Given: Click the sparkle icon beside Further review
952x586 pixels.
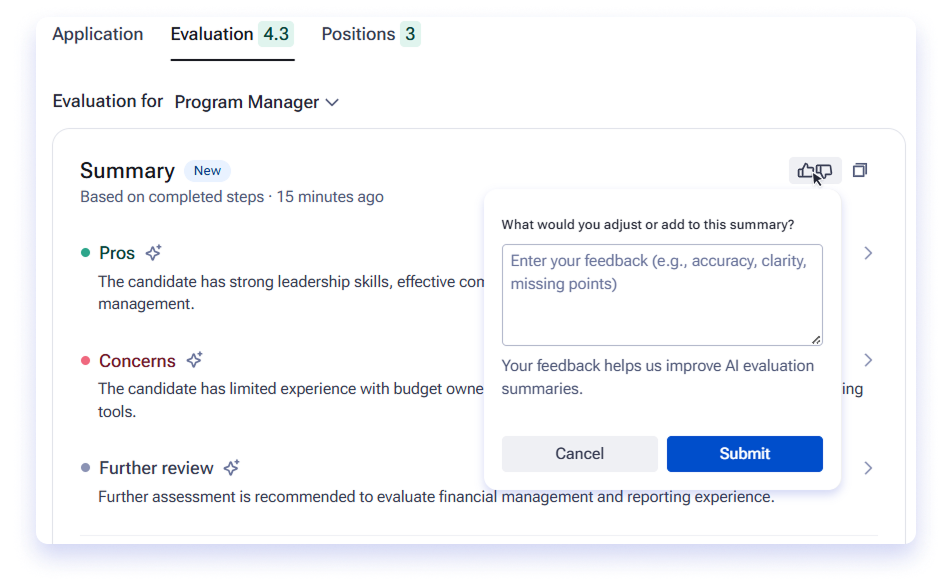Looking at the screenshot, I should pos(231,468).
